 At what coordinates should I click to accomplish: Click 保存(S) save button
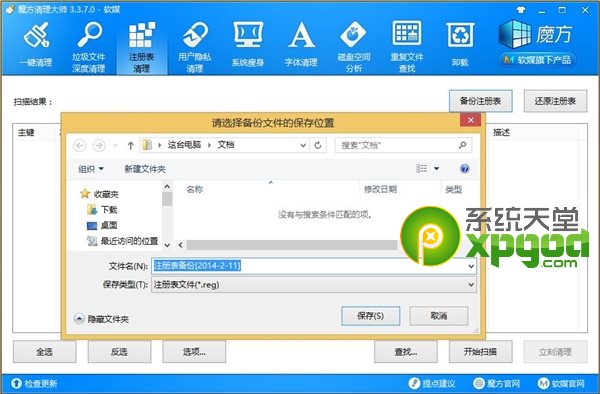tap(370, 316)
